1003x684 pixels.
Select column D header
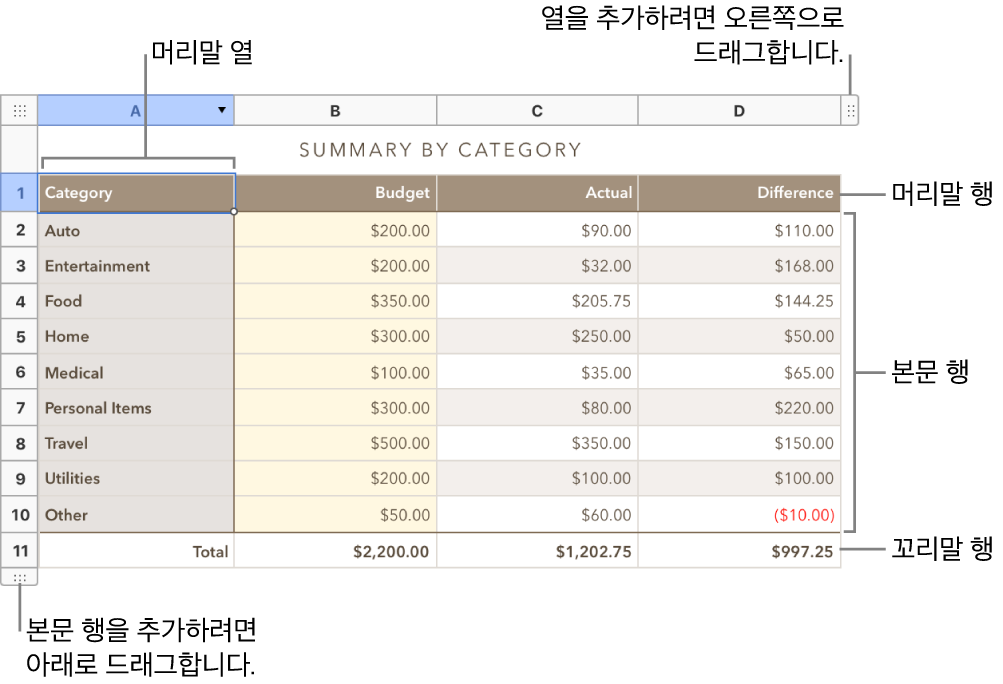pyautogui.click(x=739, y=111)
